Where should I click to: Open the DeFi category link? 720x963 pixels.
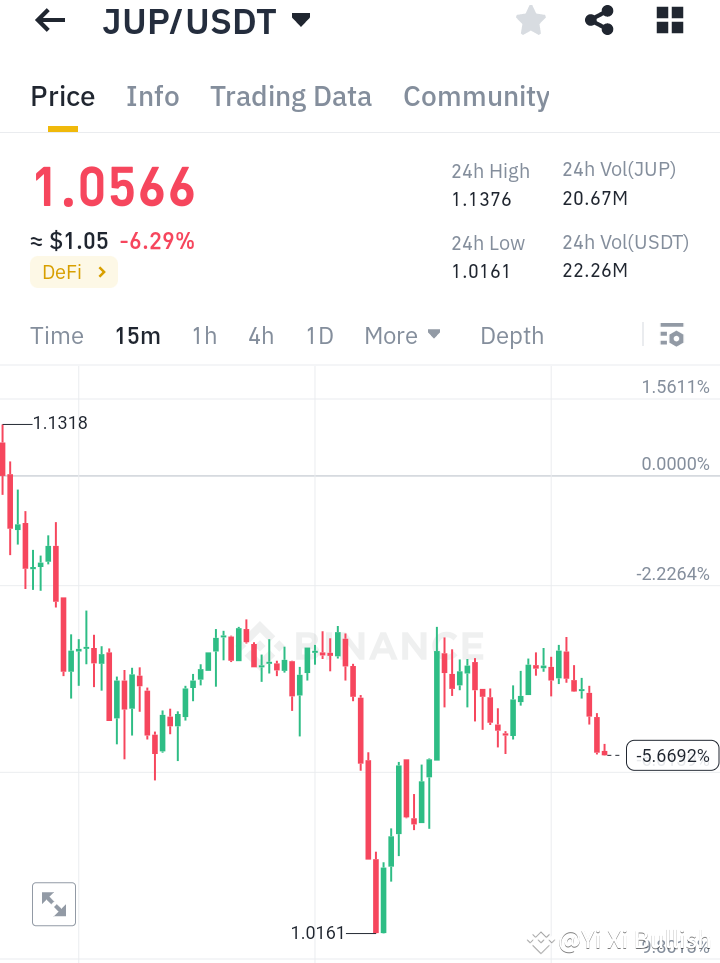pyautogui.click(x=73, y=272)
